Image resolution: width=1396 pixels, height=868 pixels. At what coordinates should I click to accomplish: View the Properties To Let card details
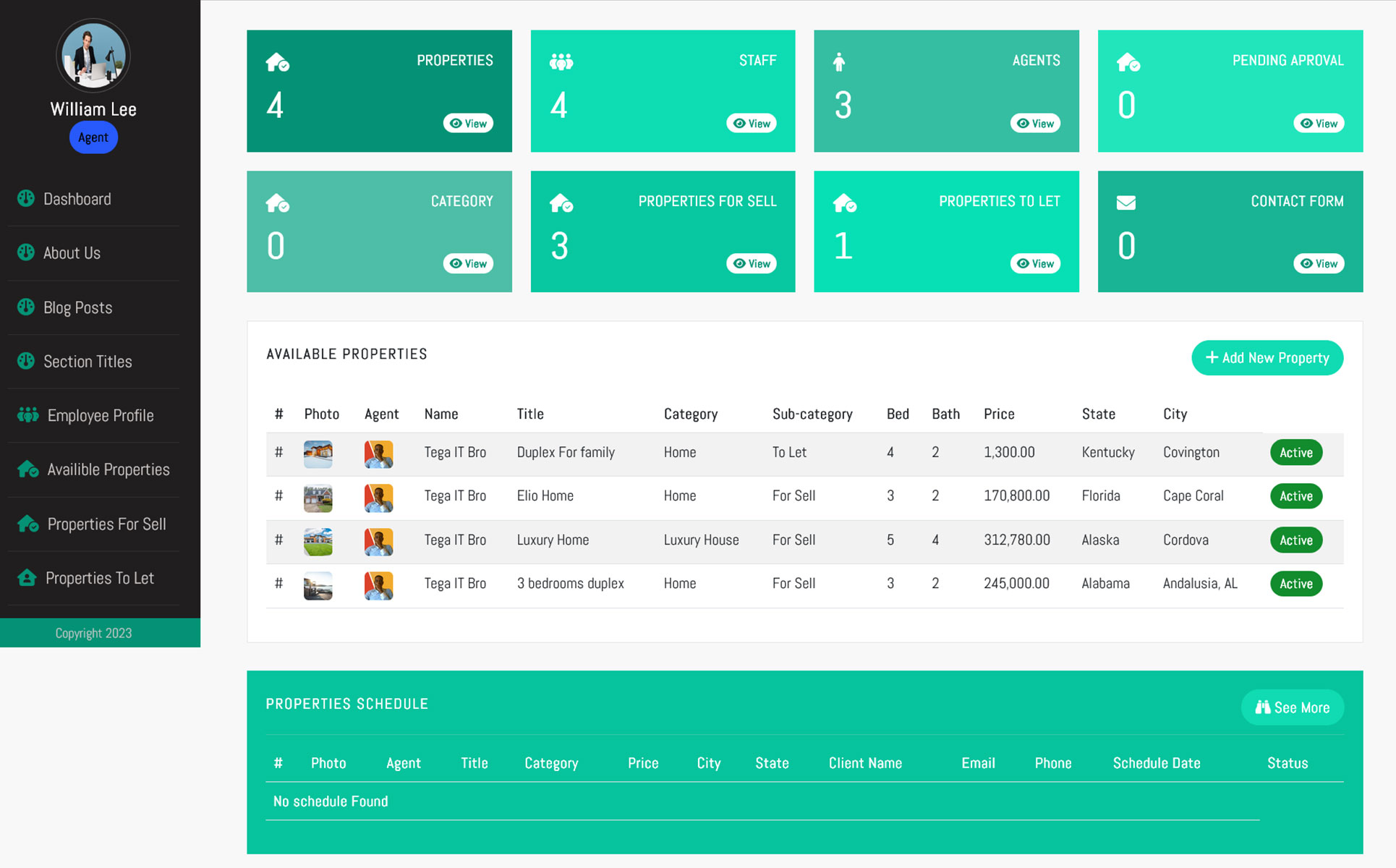click(1034, 263)
